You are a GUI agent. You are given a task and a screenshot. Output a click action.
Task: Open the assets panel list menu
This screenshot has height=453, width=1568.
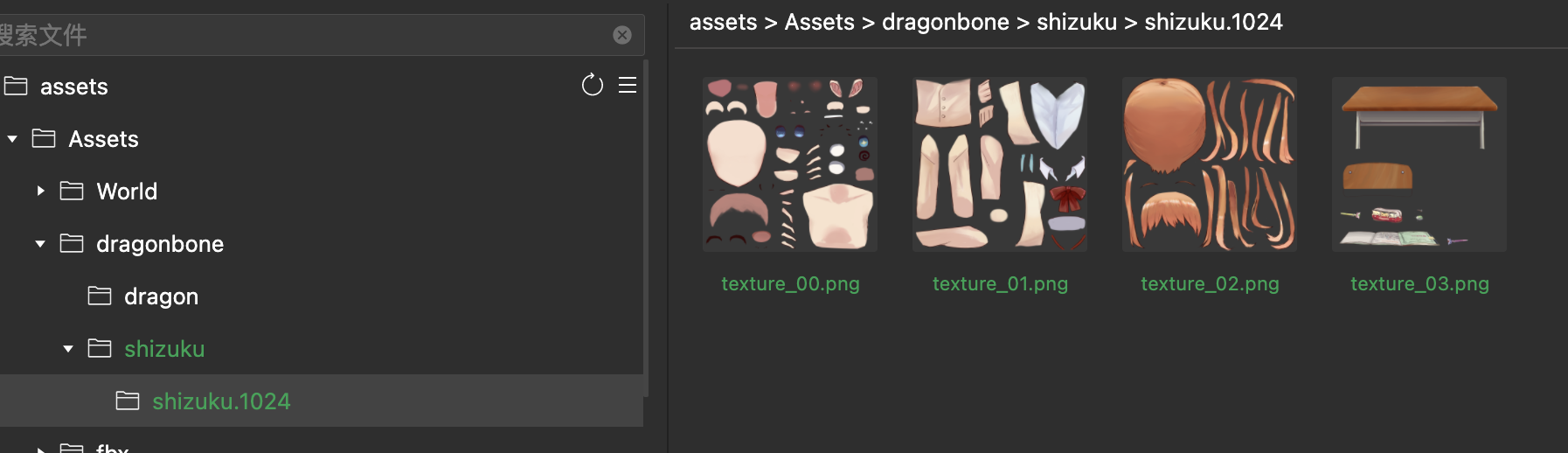point(628,85)
